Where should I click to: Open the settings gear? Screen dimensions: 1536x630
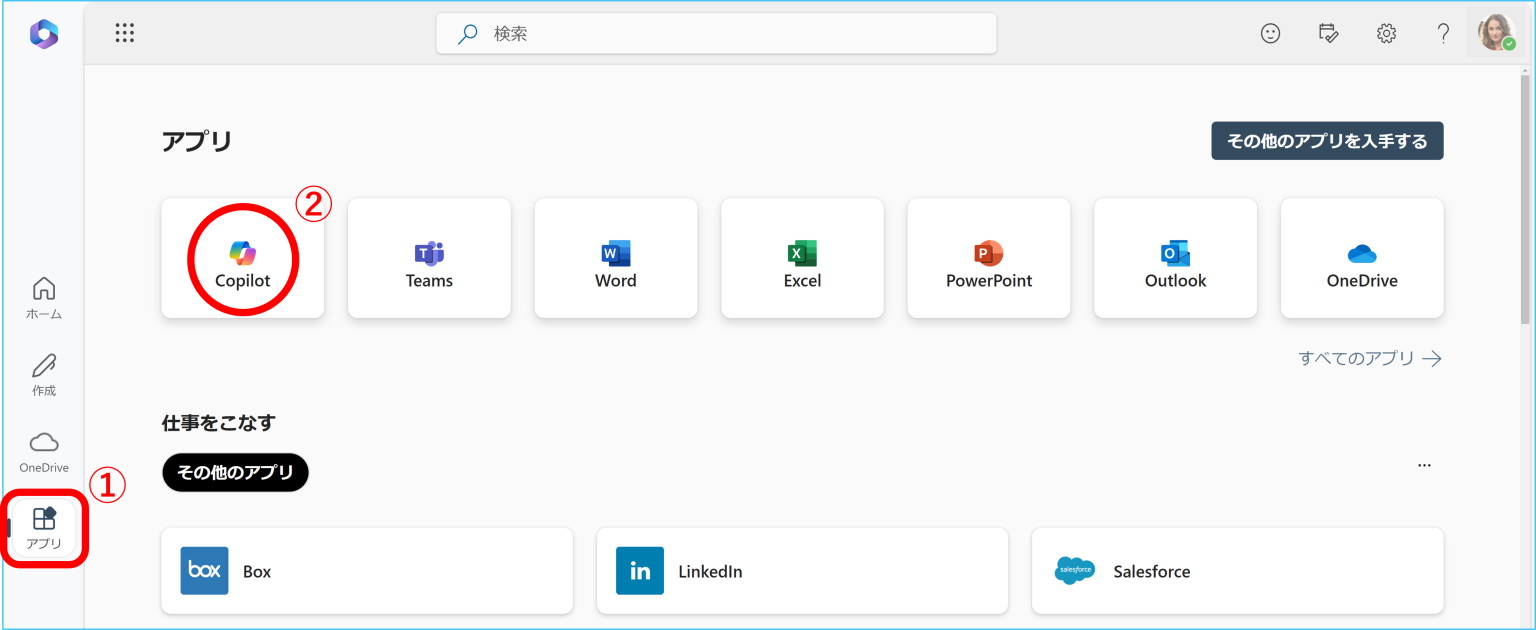point(1386,32)
